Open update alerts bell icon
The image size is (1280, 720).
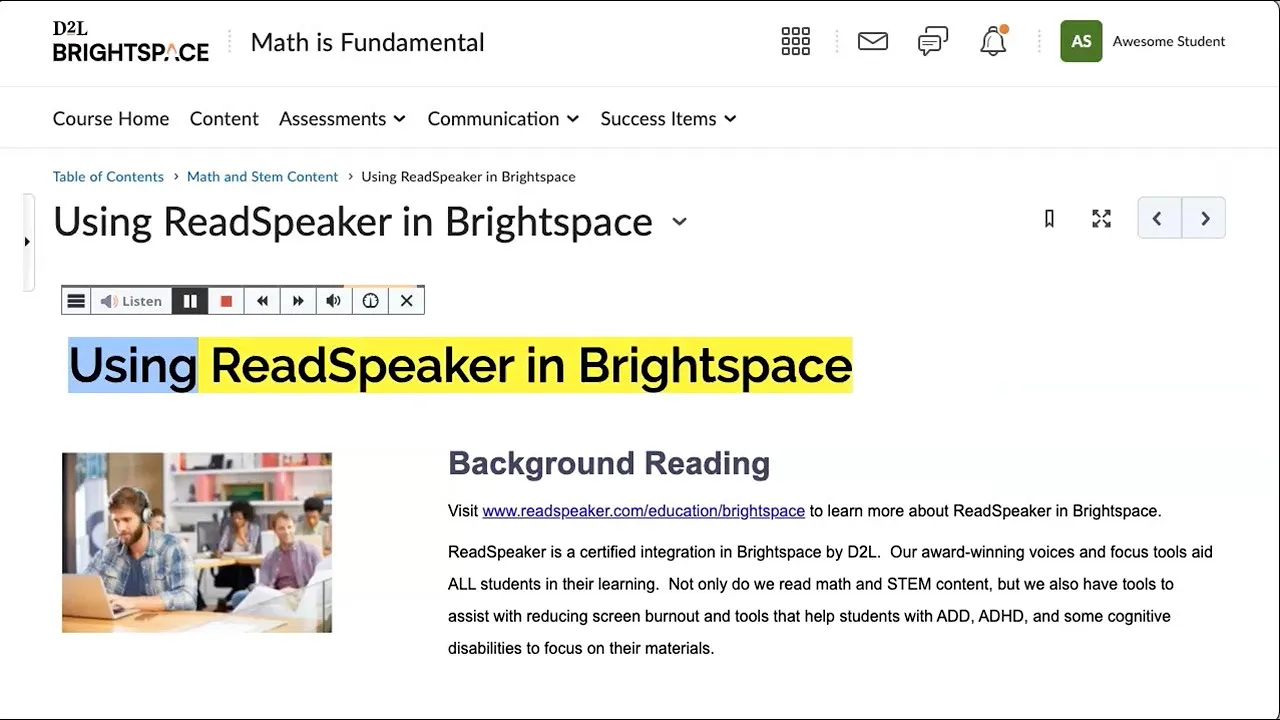pyautogui.click(x=993, y=41)
